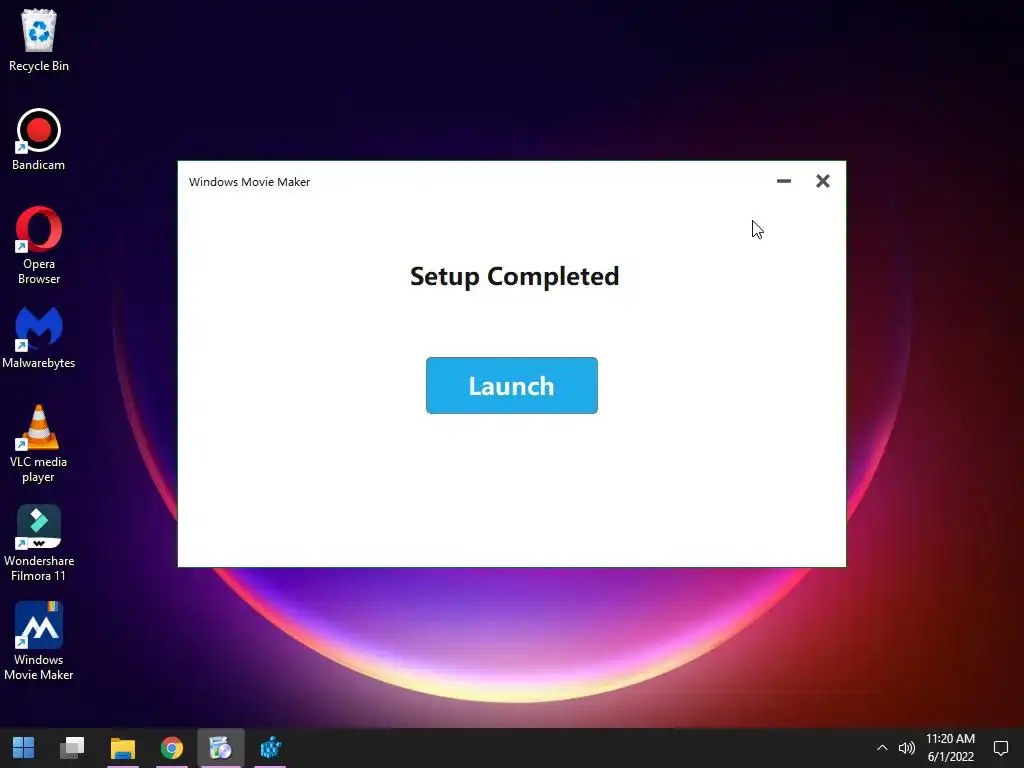Select the Opera Browser desktop shortcut
The width and height of the screenshot is (1024, 768).
coord(39,246)
